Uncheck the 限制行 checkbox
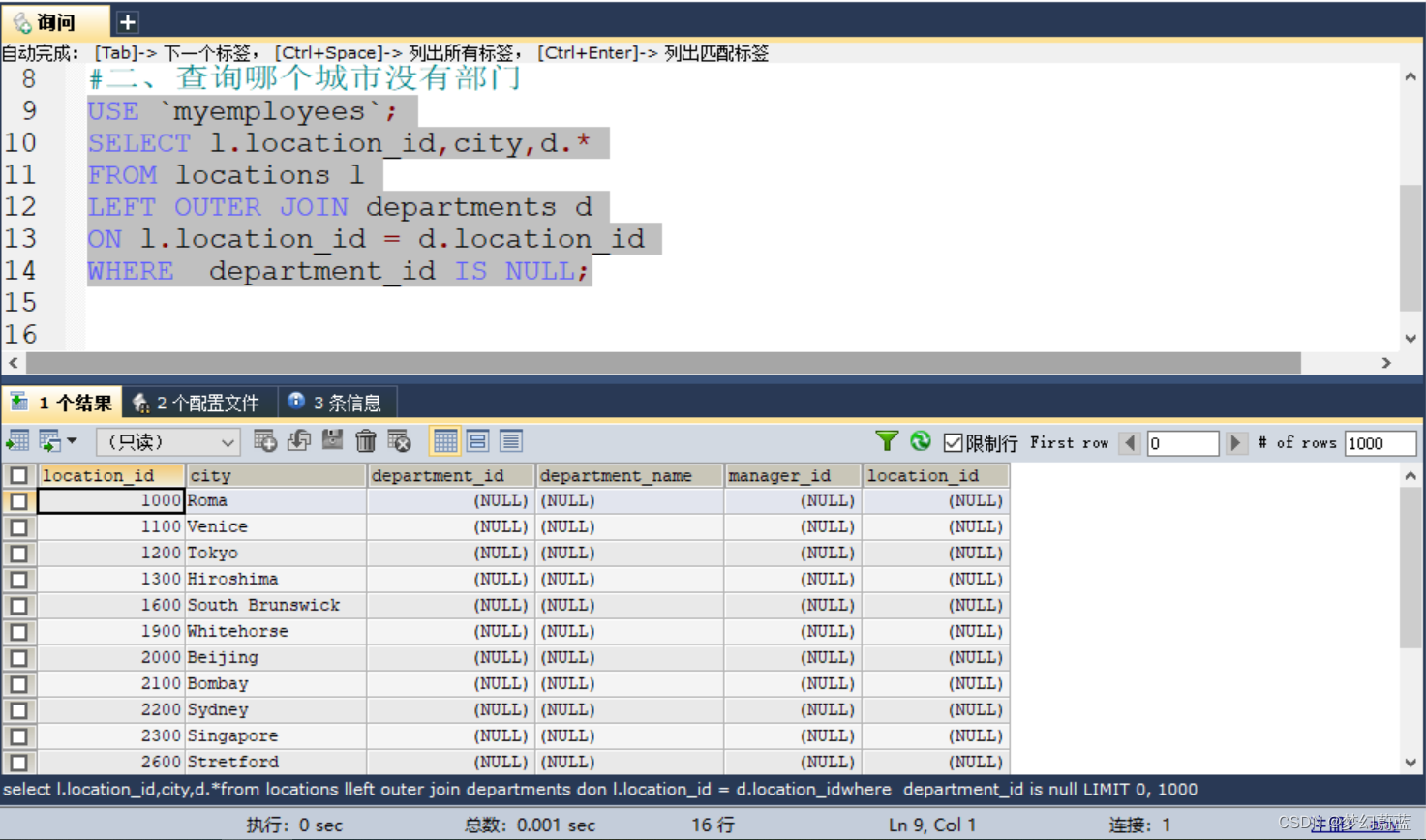This screenshot has width=1426, height=840. point(952,442)
